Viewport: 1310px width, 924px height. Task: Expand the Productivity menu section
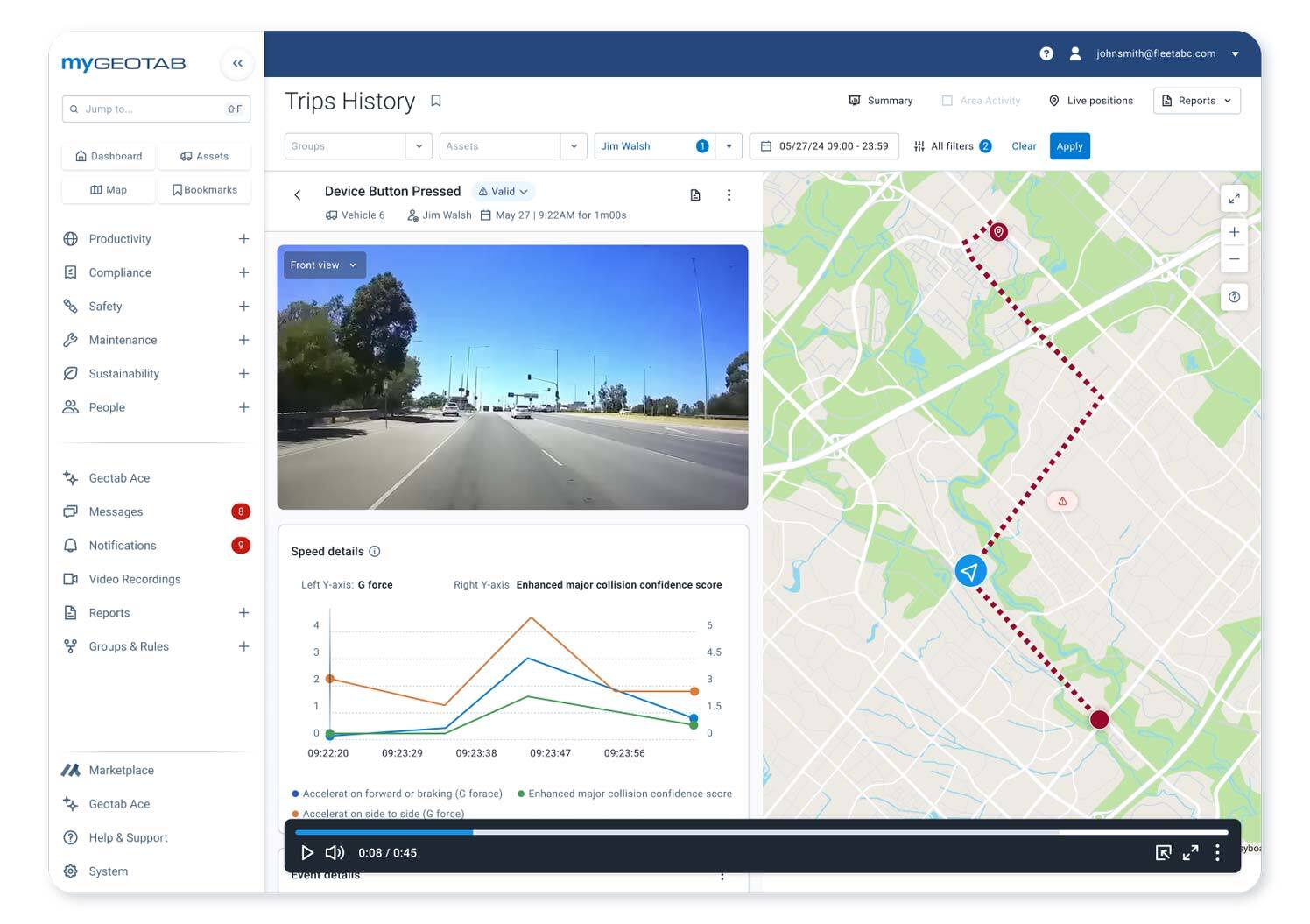243,239
